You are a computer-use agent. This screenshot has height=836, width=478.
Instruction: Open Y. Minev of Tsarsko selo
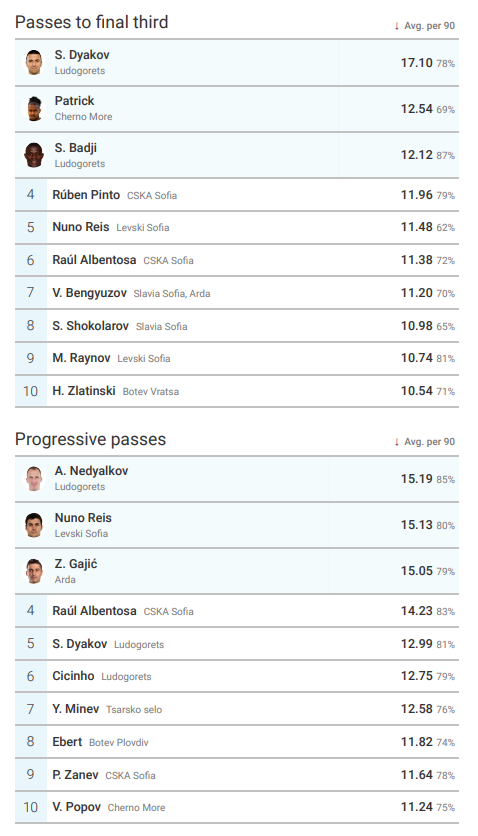coord(76,709)
